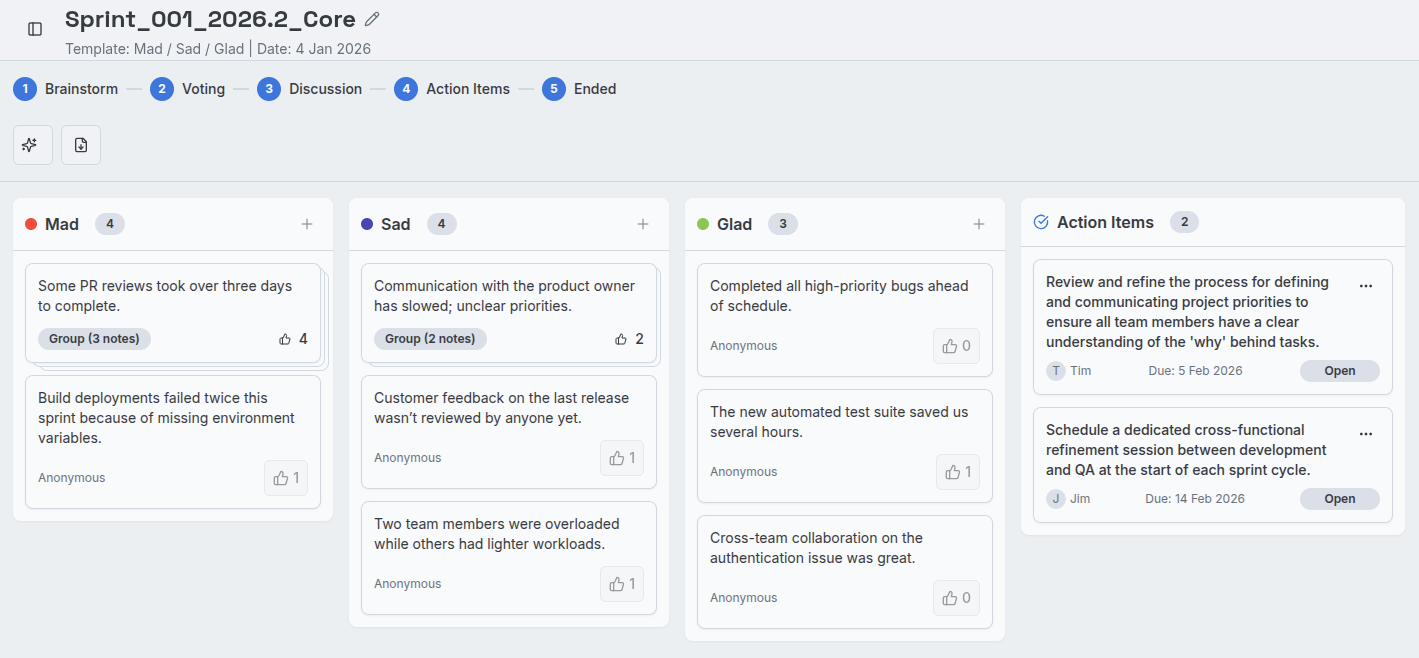
Task: Expand the Group (2 notes) stack
Action: coord(430,339)
